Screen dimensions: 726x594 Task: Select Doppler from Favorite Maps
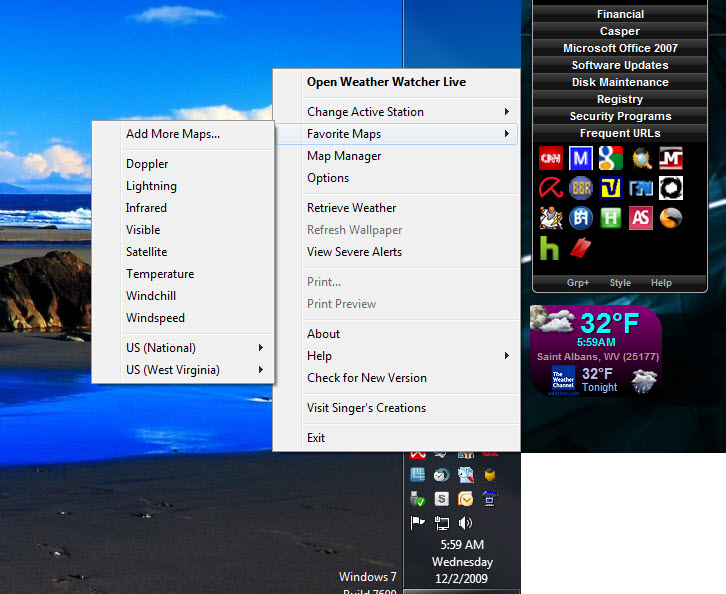(x=147, y=164)
